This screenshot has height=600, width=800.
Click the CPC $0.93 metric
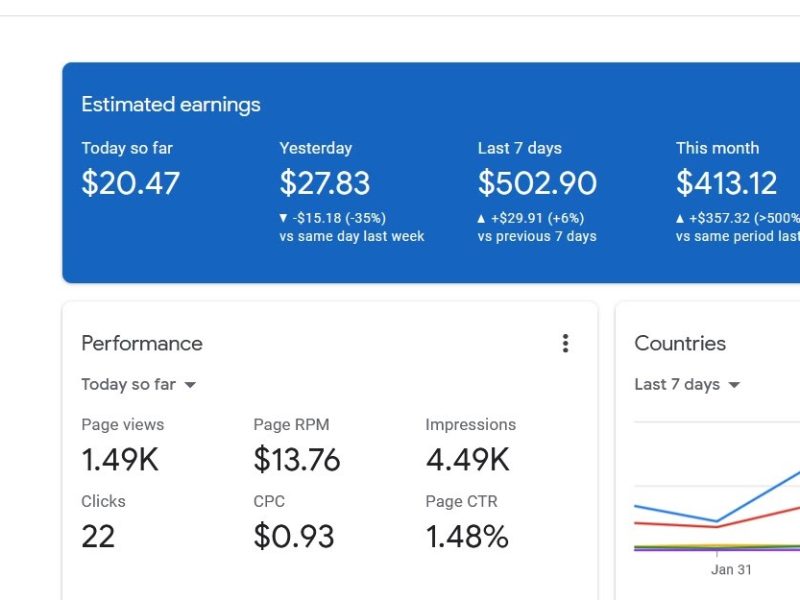pos(293,536)
